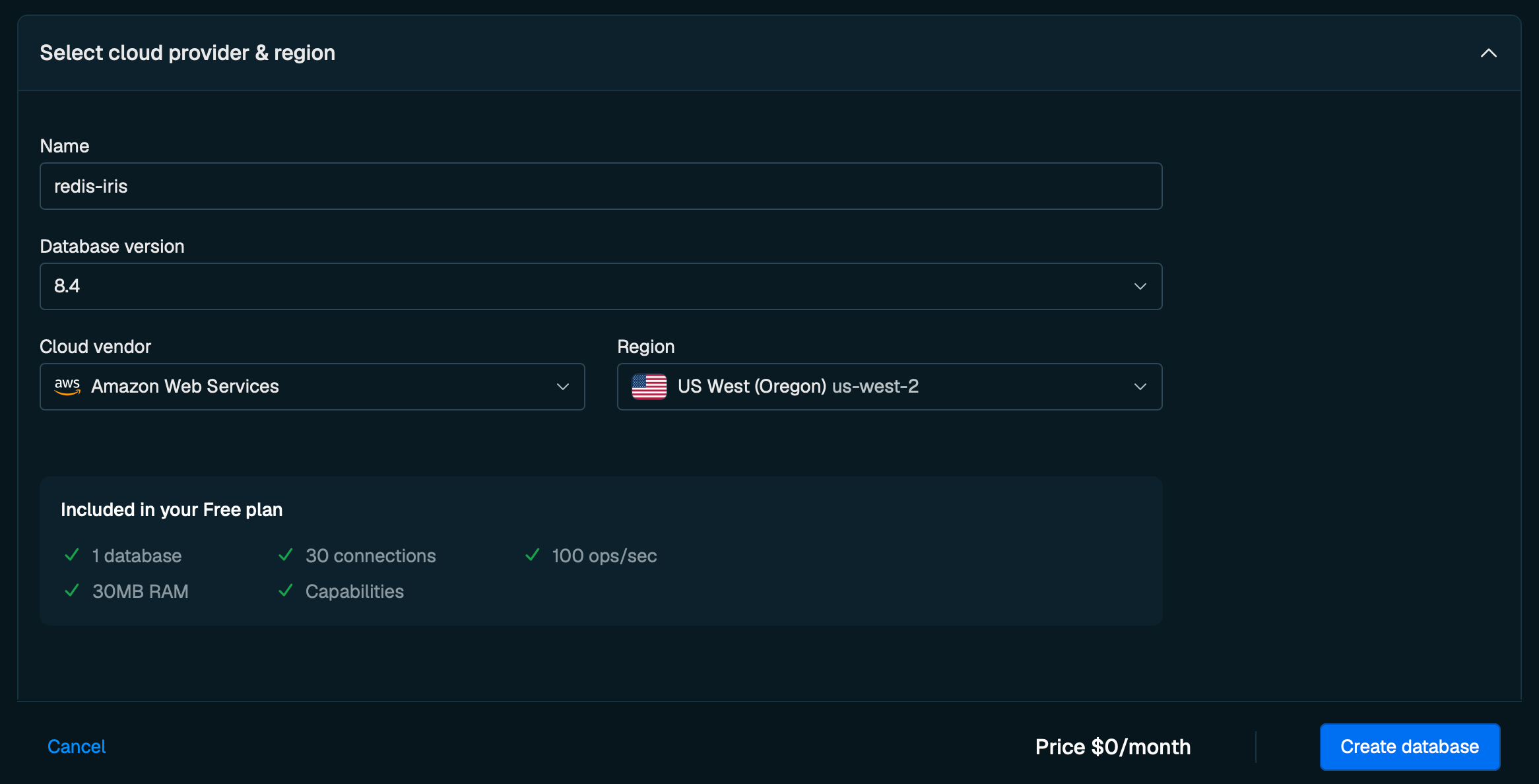Click the 'Name' label

pos(65,146)
